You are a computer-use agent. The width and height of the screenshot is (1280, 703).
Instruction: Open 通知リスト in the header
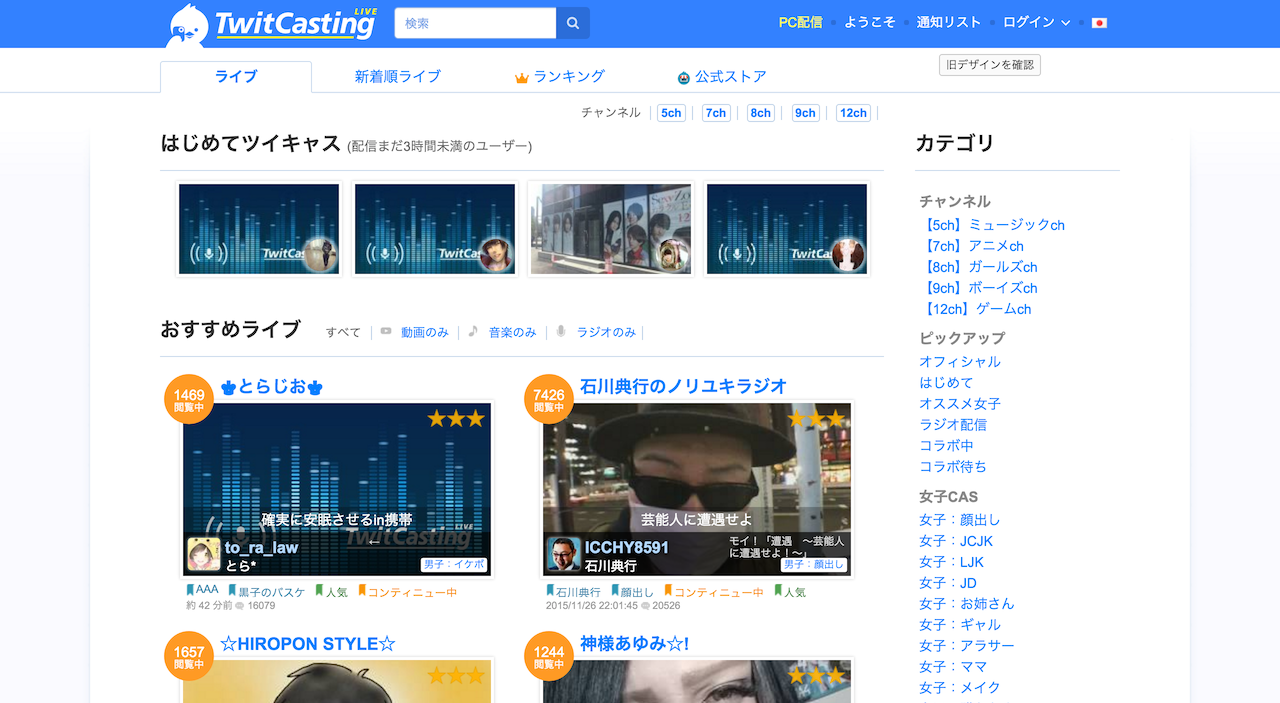point(949,22)
